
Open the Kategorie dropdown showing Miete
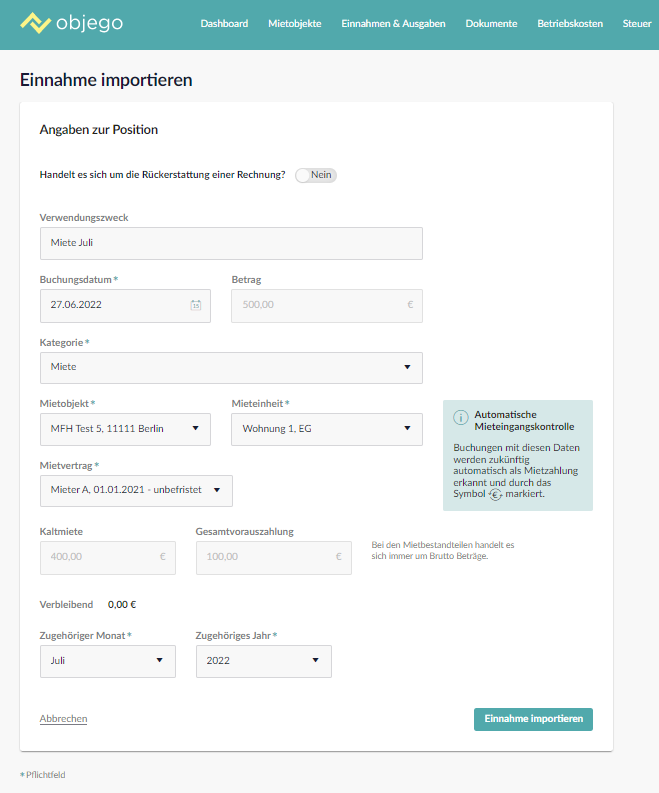coord(231,368)
